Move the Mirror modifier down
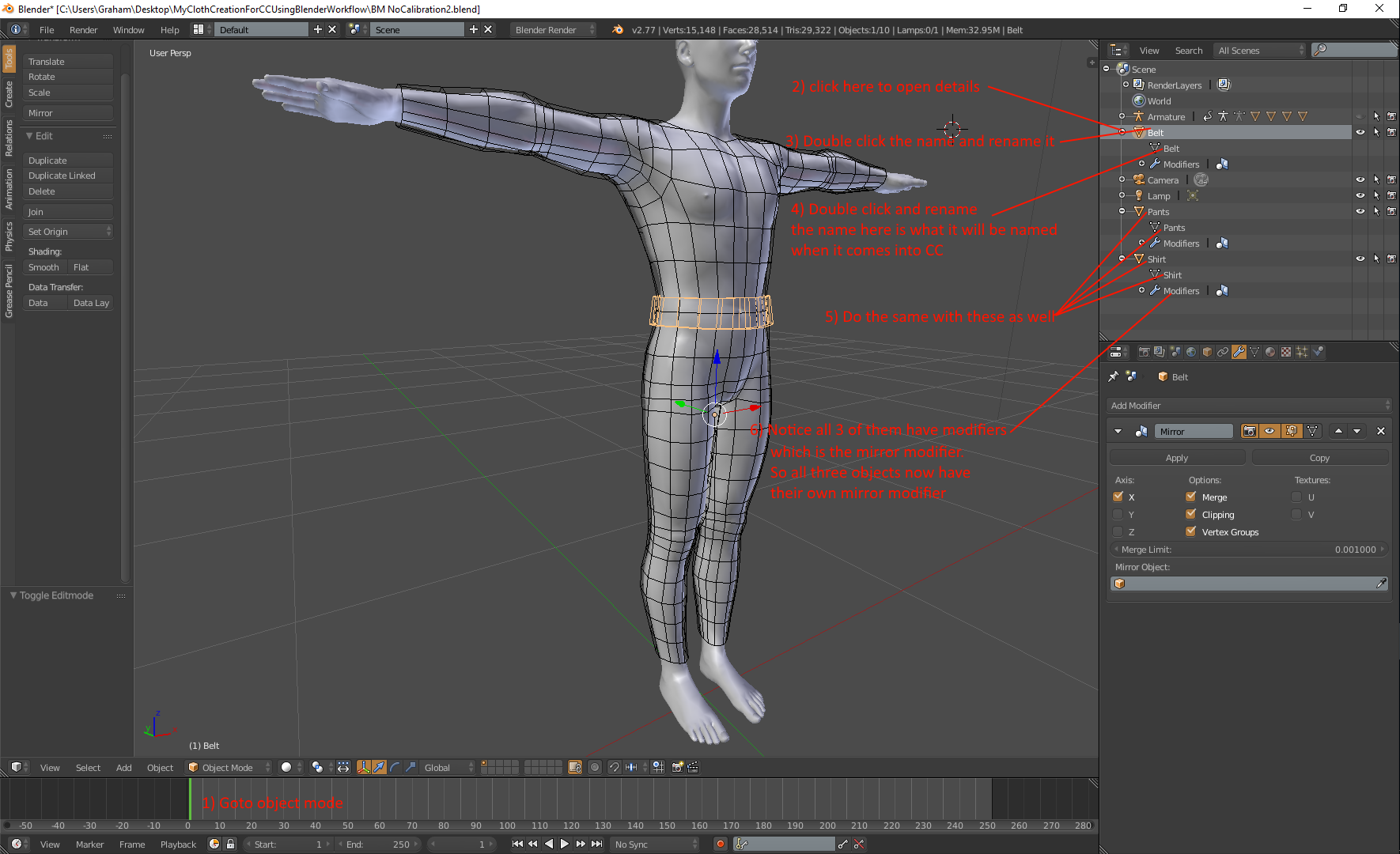The image size is (1400, 854). (x=1357, y=431)
